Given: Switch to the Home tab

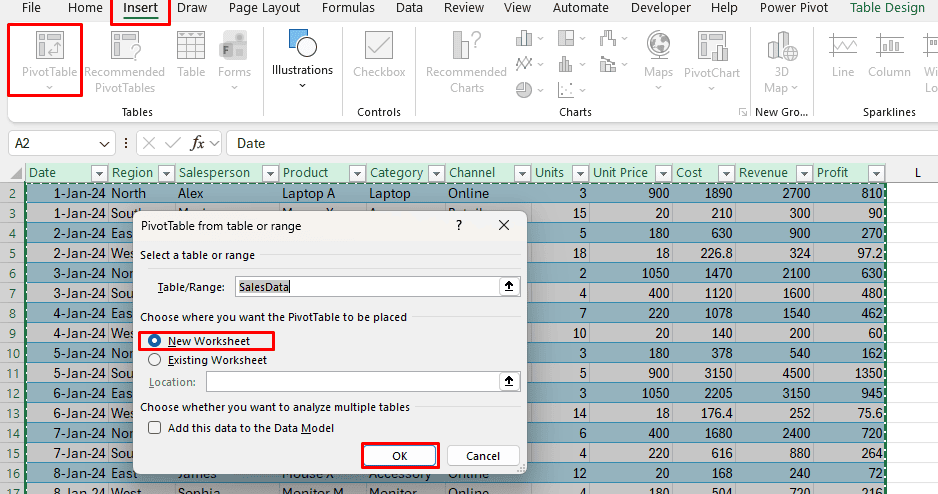Looking at the screenshot, I should tap(85, 8).
